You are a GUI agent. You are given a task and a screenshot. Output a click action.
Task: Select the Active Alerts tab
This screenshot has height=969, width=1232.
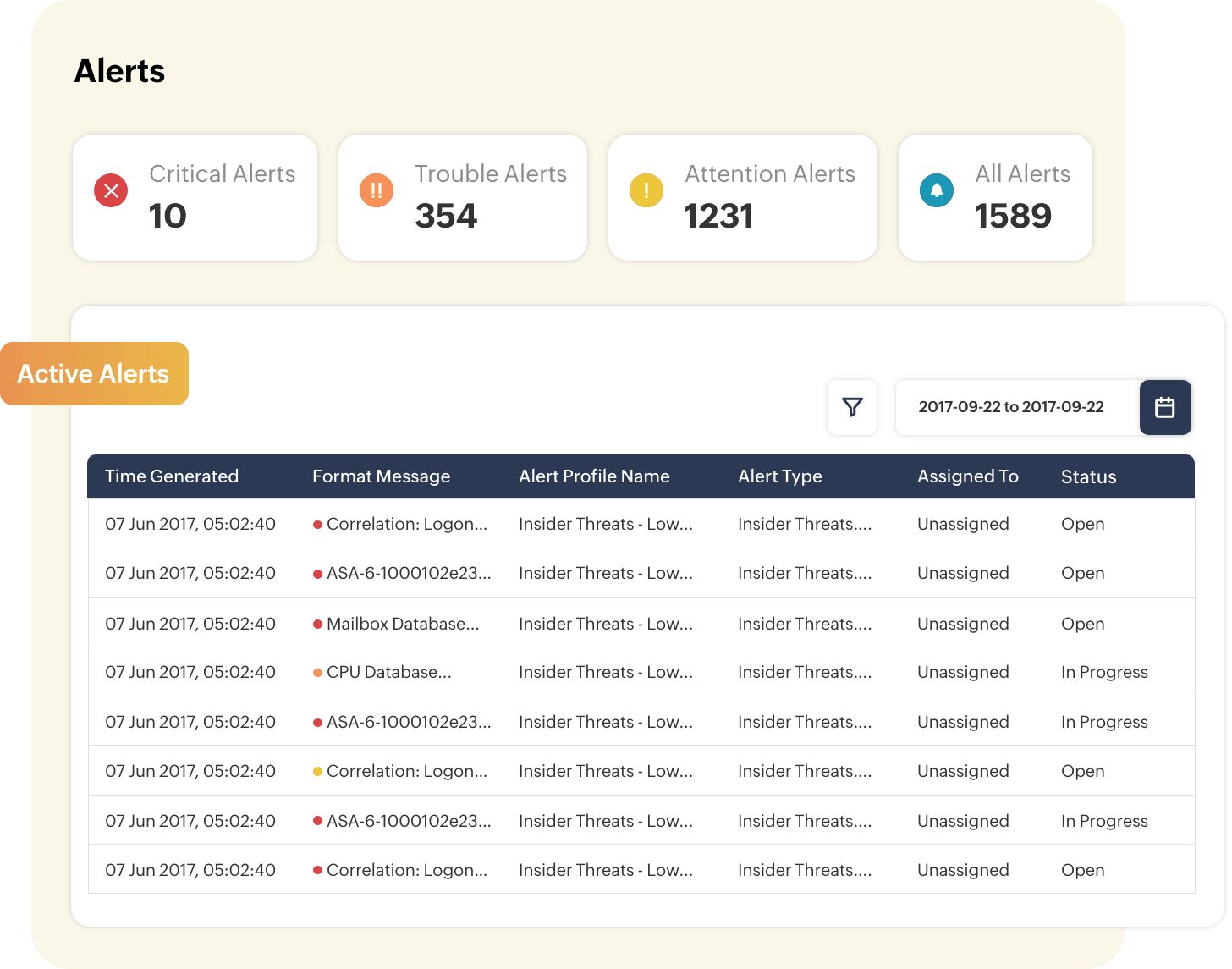pos(94,373)
